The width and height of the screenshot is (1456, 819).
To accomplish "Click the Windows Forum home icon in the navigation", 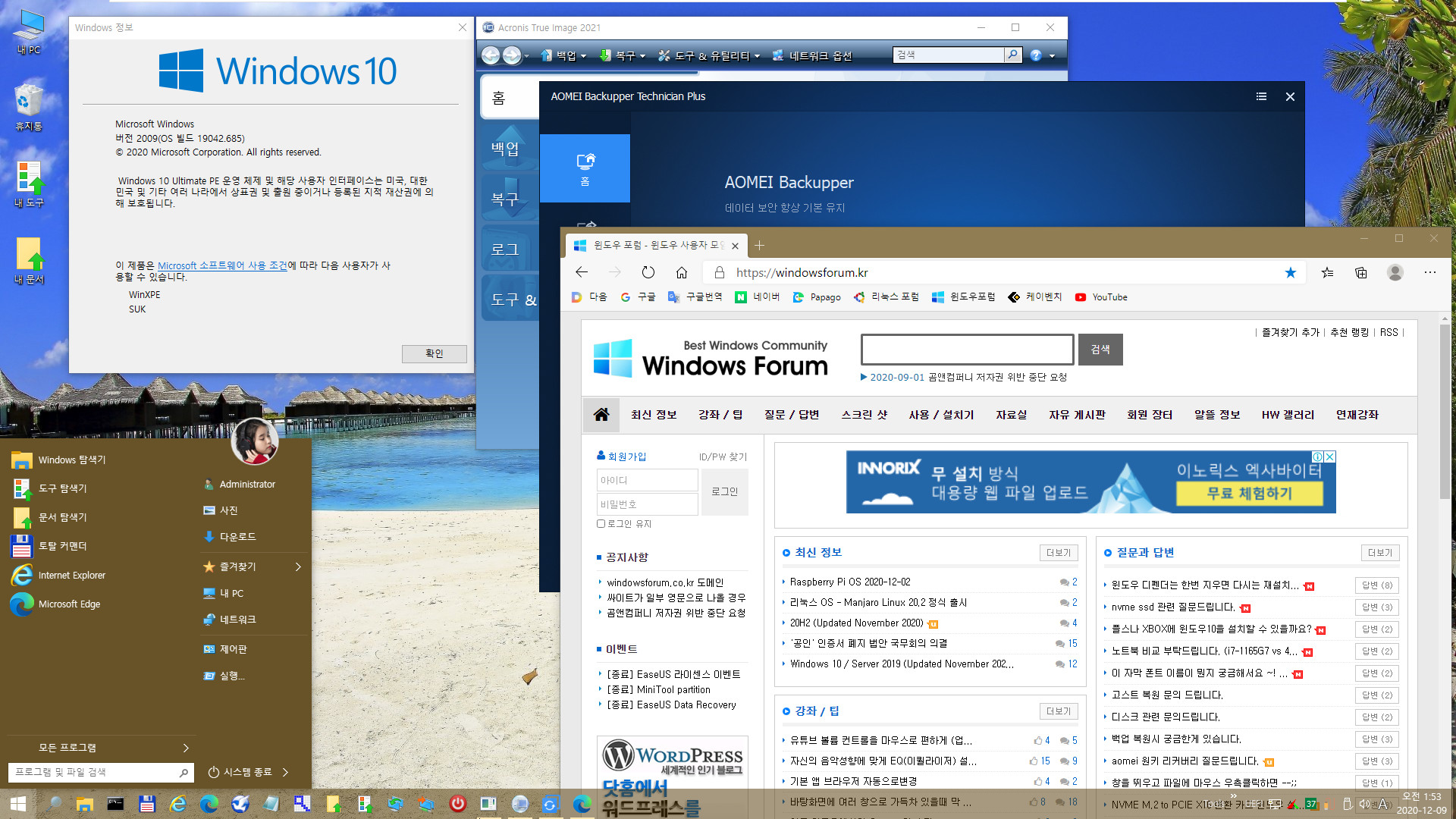I will [x=601, y=415].
